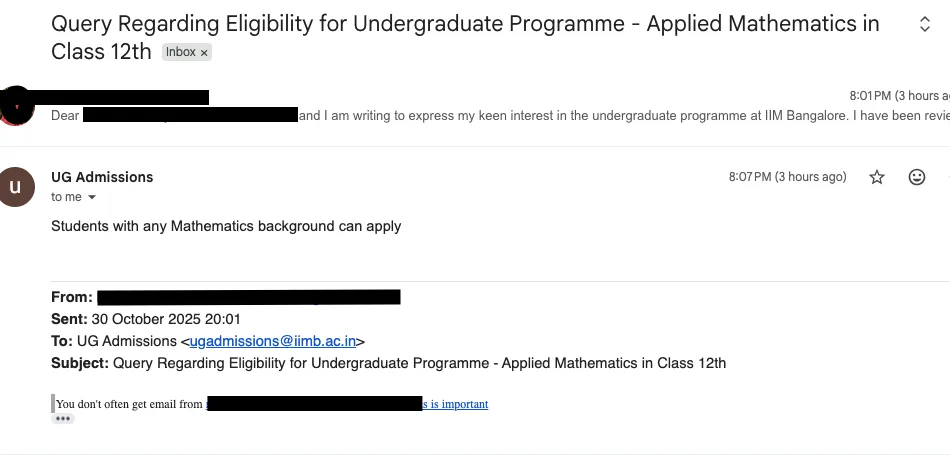Click the 8:07 PM timestamp

point(787,177)
